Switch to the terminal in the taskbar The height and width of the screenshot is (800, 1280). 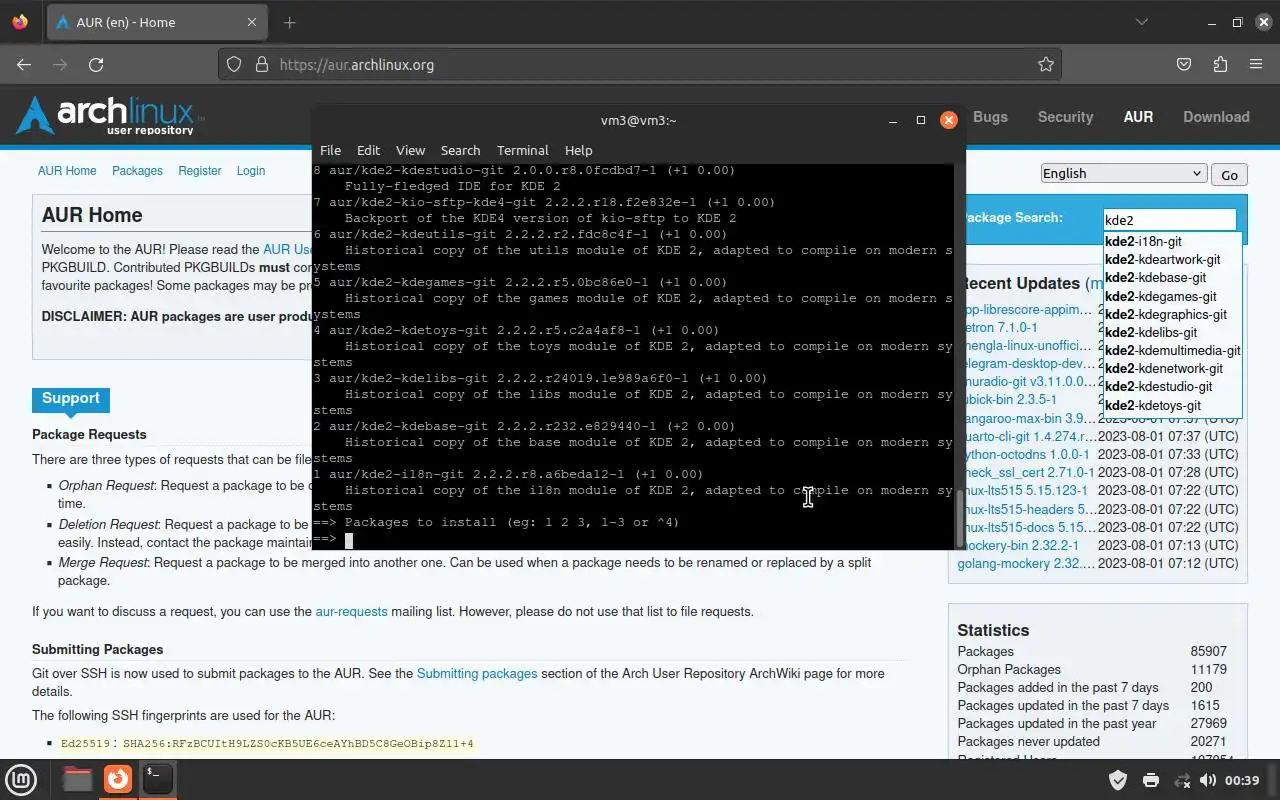[x=157, y=778]
